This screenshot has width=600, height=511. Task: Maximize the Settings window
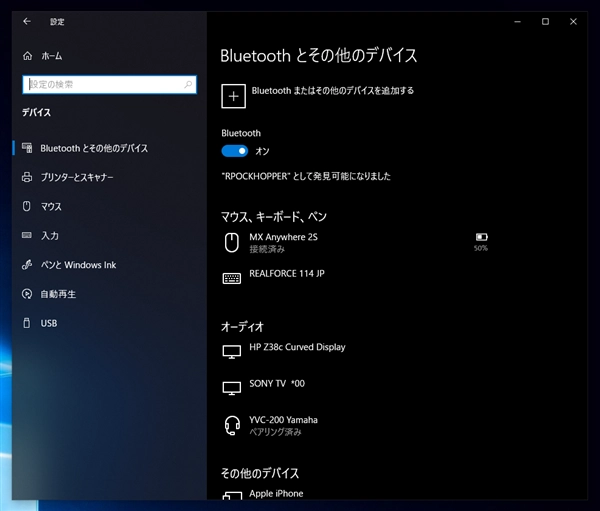[545, 22]
